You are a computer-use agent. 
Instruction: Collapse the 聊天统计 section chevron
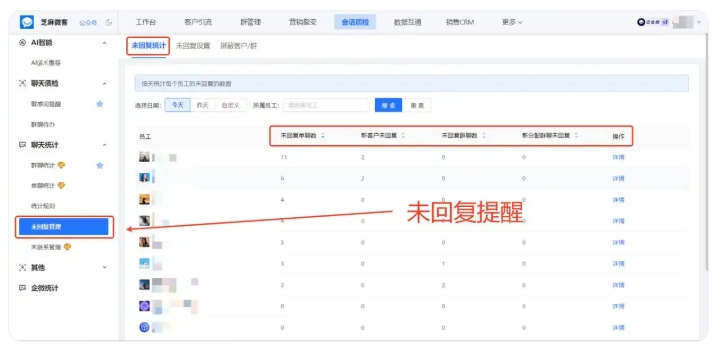pyautogui.click(x=105, y=145)
